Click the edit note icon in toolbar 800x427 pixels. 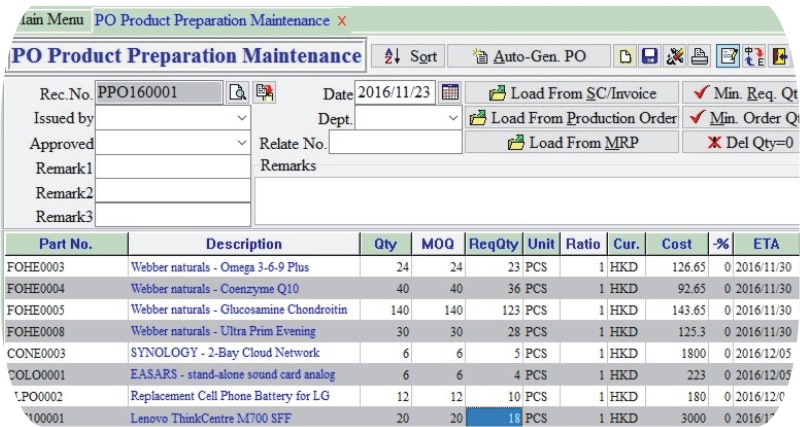pos(728,56)
